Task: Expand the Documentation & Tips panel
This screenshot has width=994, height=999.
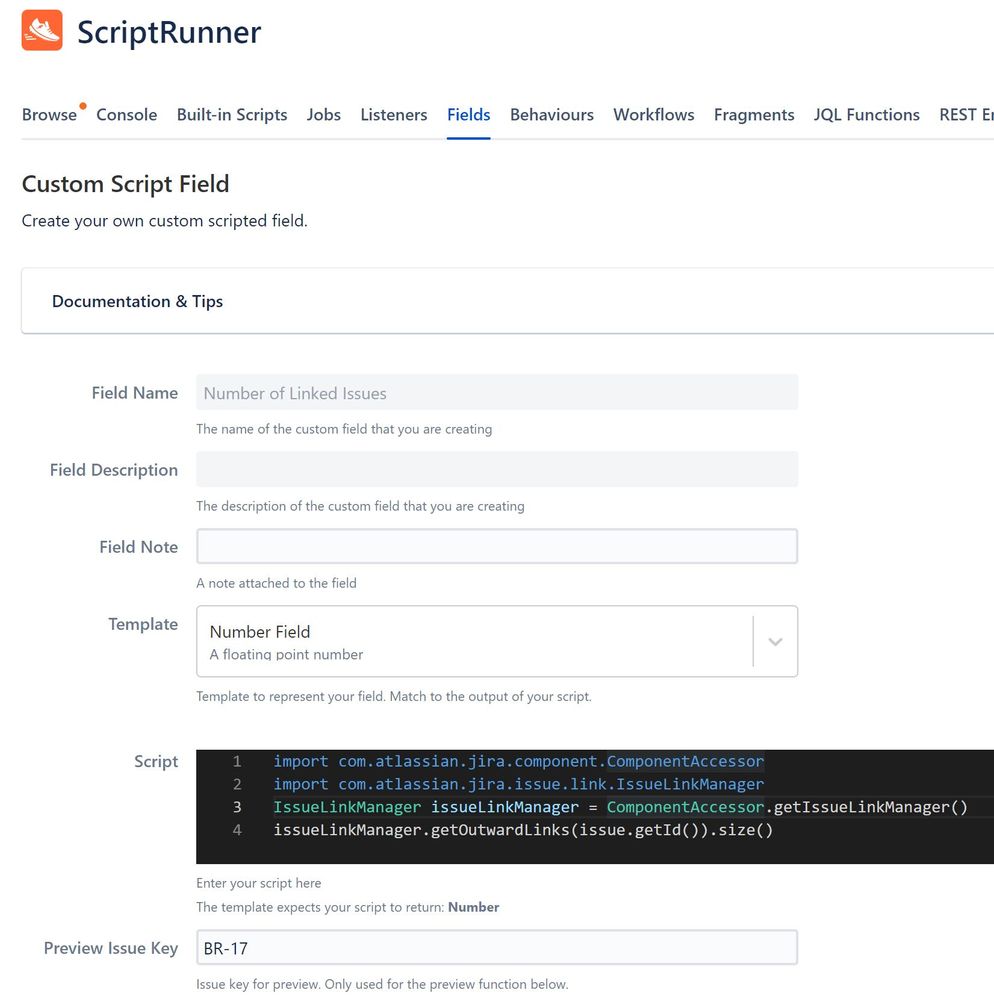Action: (x=137, y=301)
